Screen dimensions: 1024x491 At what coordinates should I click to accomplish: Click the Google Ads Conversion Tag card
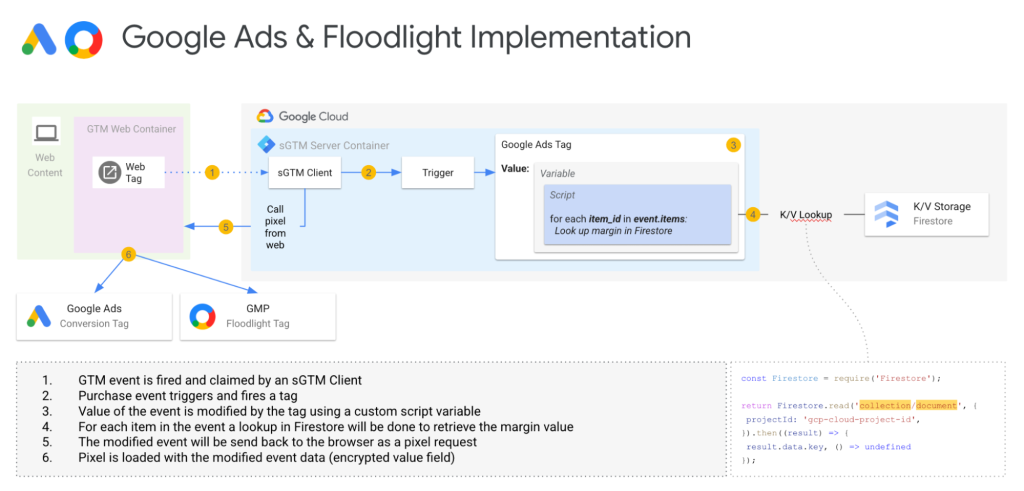(x=94, y=316)
